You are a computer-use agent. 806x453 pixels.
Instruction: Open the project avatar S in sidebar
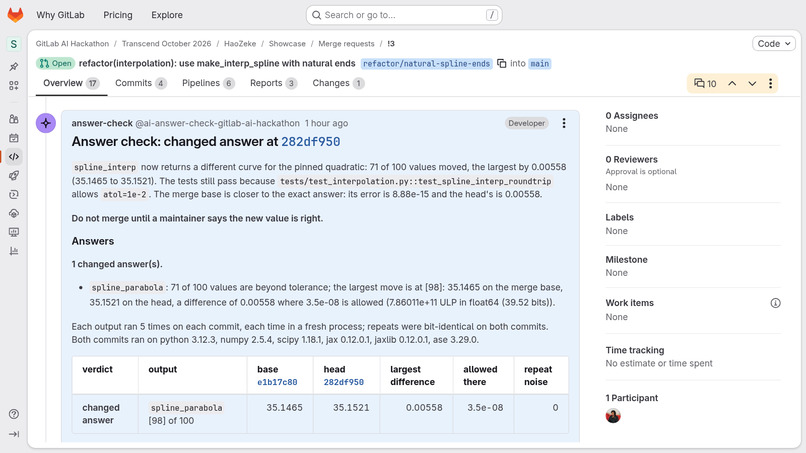[14, 44]
